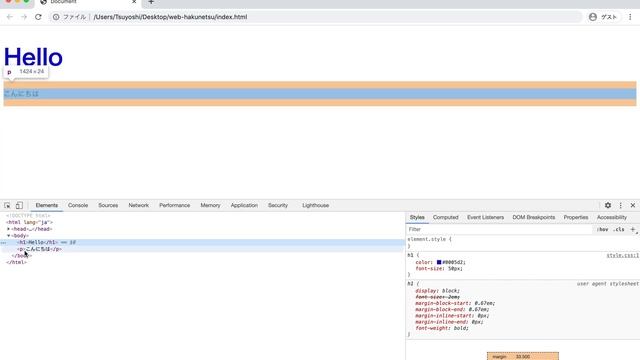This screenshot has width=640, height=360.
Task: Open the Application tab
Action: 244,205
